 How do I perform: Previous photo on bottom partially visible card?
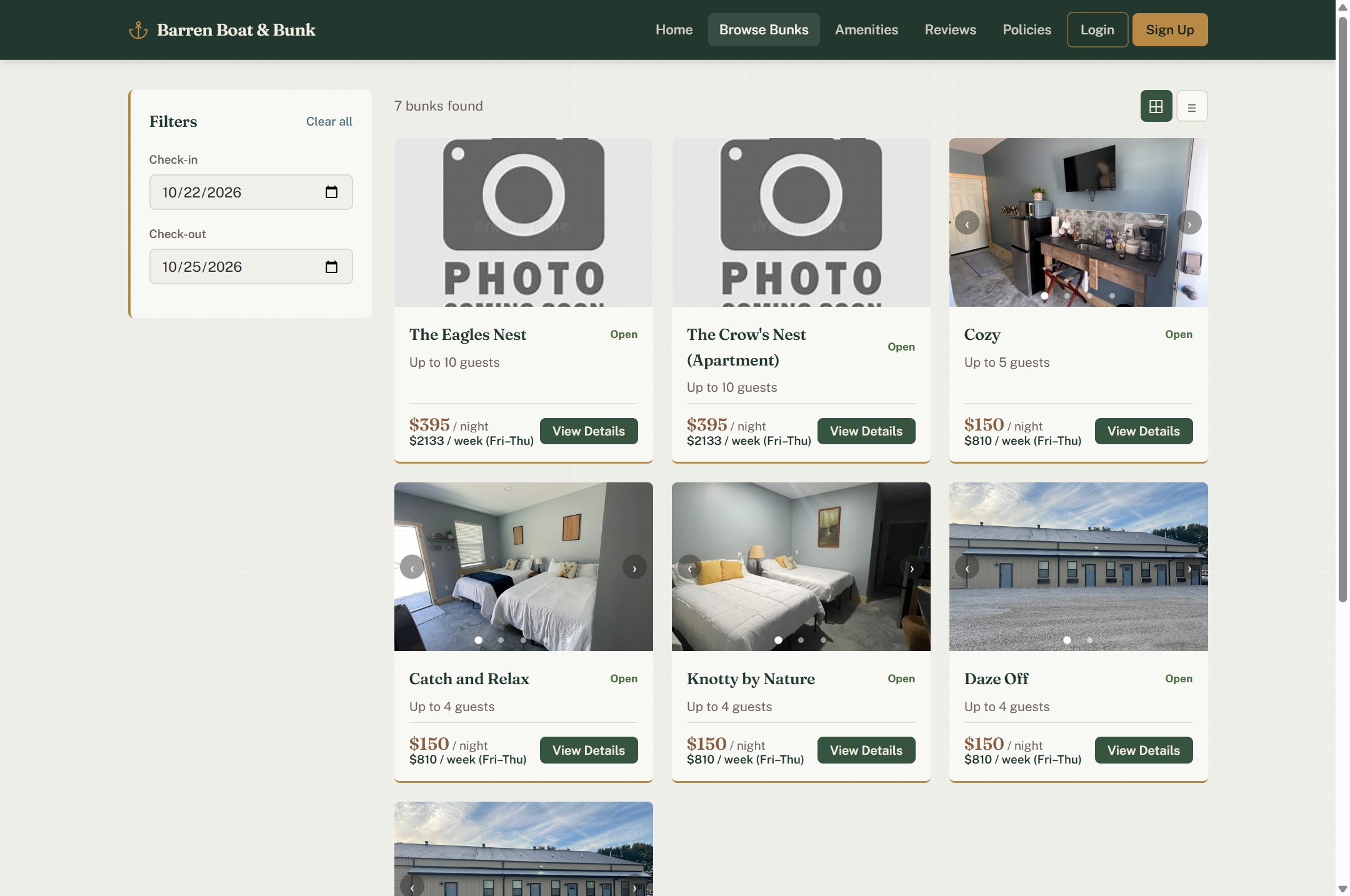point(412,887)
